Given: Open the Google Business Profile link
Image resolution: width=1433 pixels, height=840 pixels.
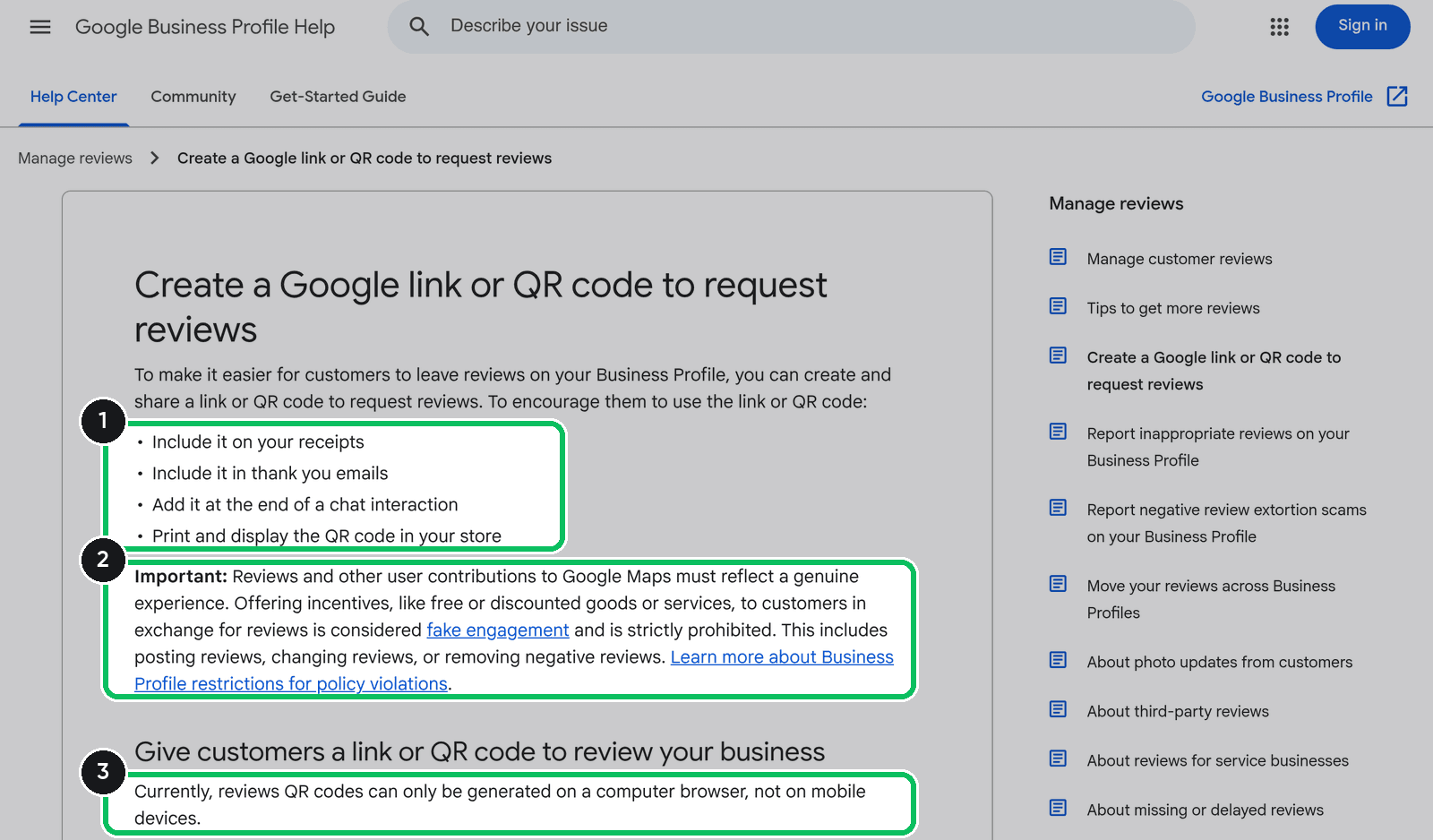Looking at the screenshot, I should point(1286,97).
